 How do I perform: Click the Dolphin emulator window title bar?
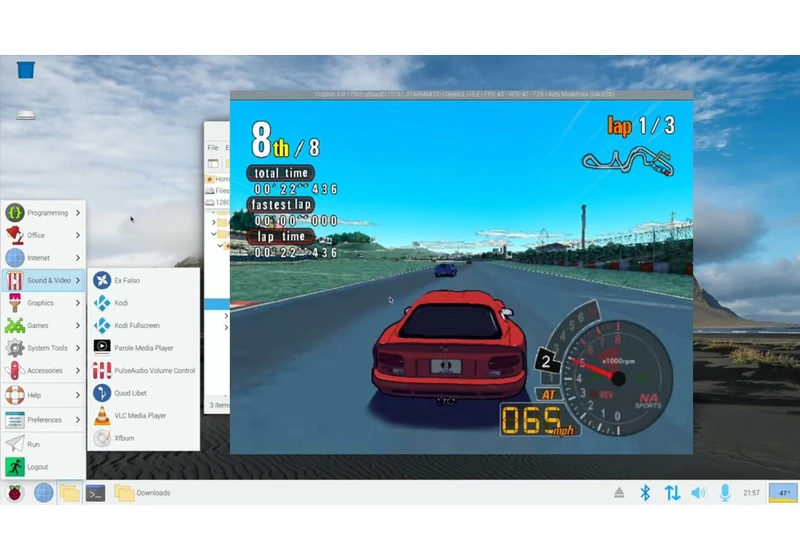(461, 94)
